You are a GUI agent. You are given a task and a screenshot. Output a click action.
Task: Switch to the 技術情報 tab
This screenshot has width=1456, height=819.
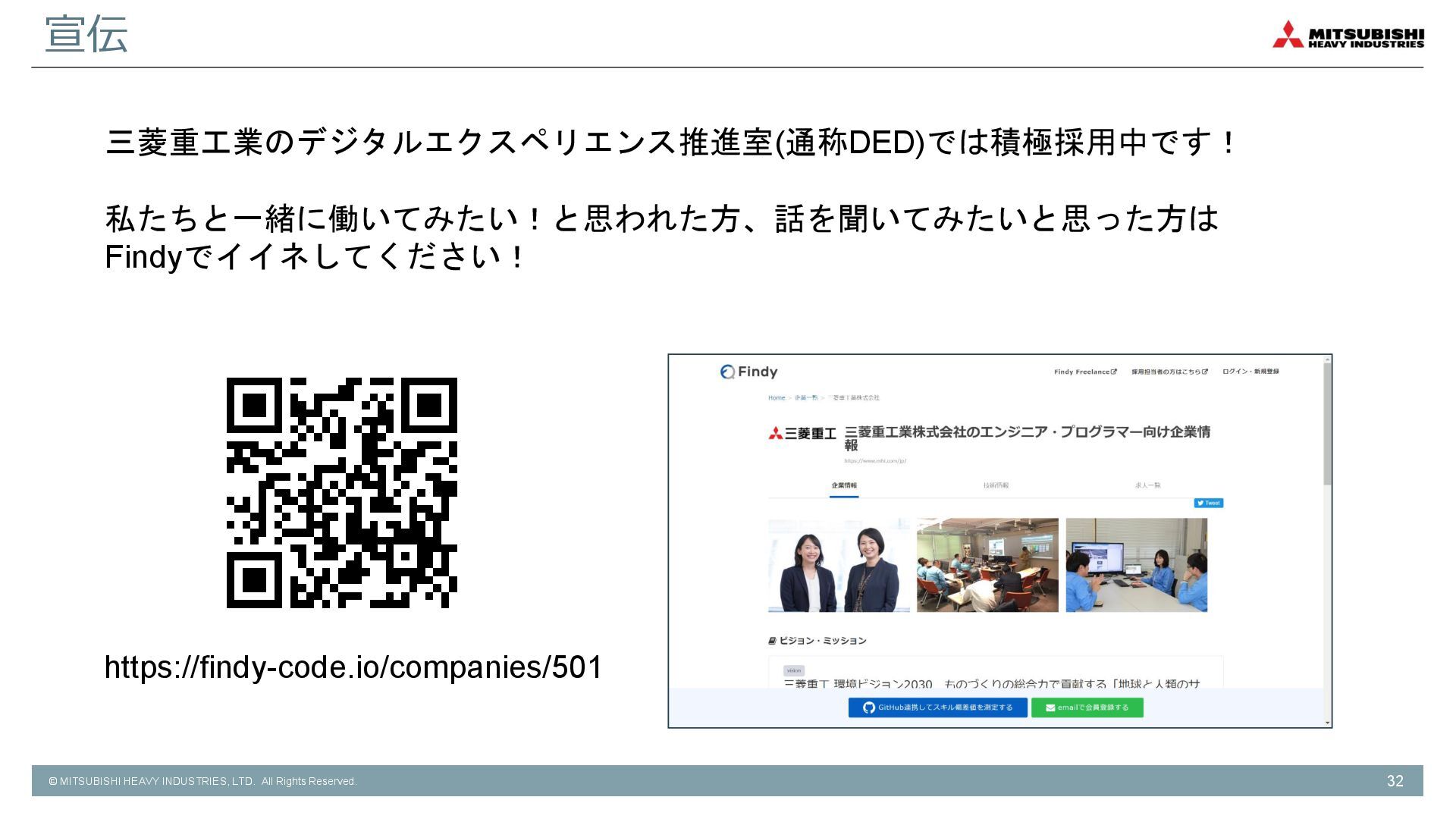tap(996, 485)
